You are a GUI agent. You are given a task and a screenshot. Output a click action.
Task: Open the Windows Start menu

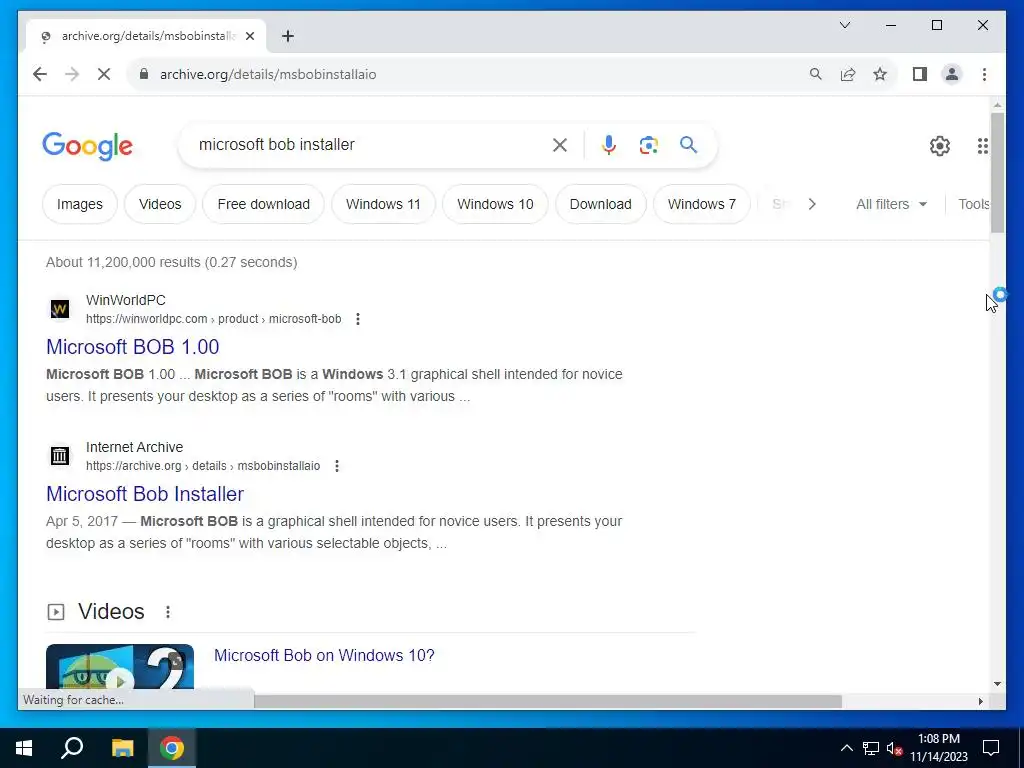pyautogui.click(x=24, y=748)
